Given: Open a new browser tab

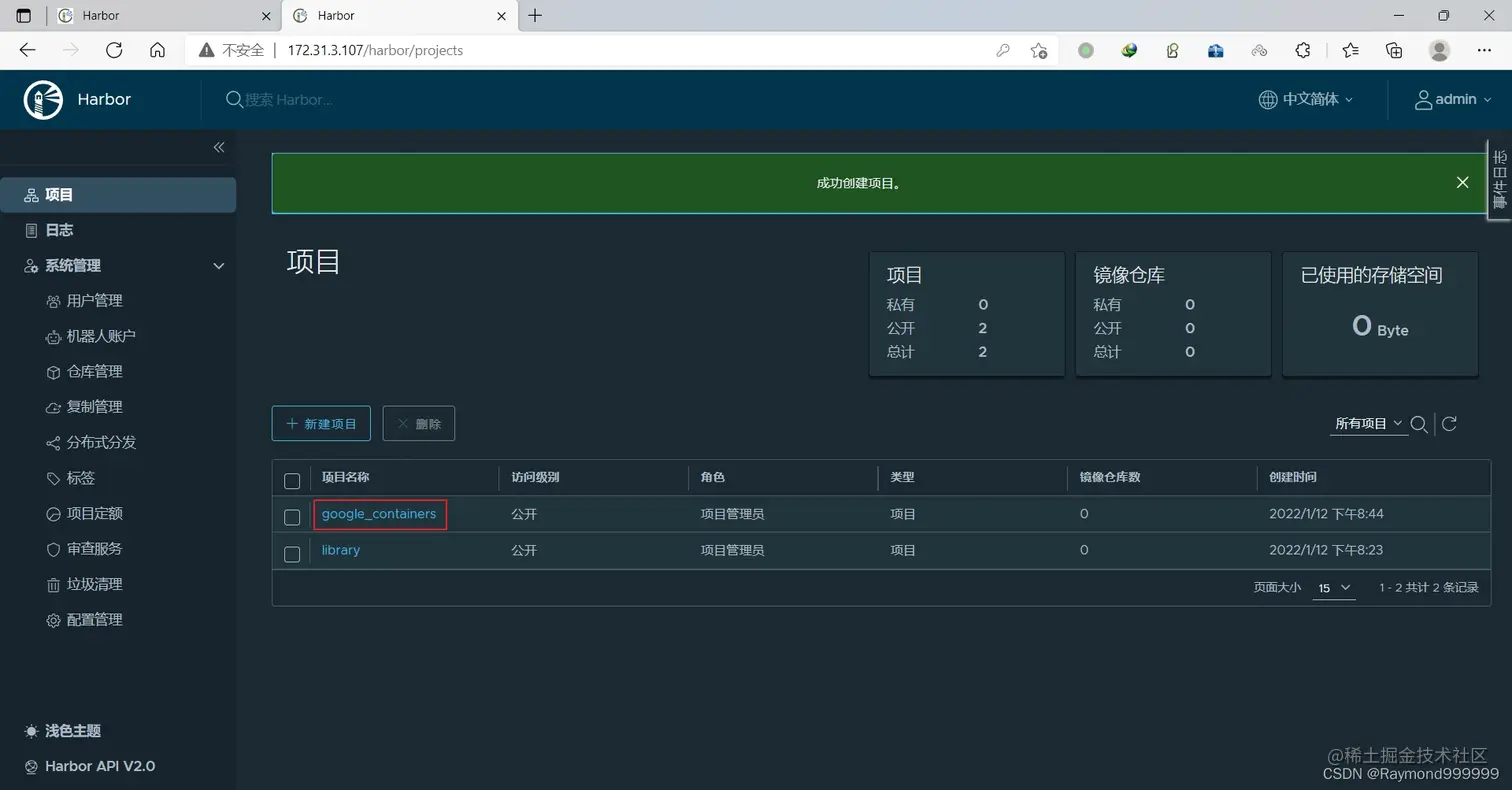Looking at the screenshot, I should pyautogui.click(x=535, y=16).
